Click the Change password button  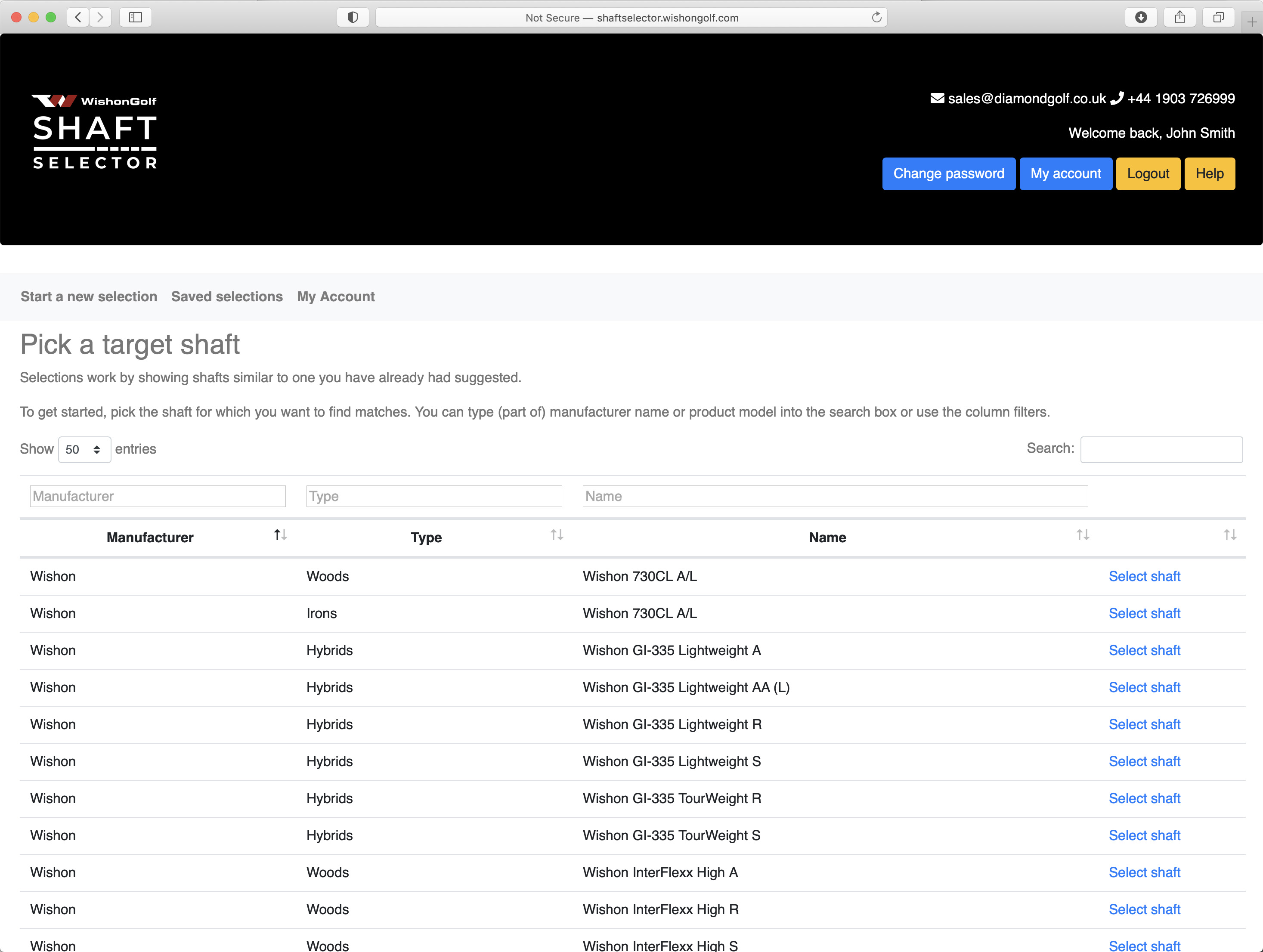(948, 173)
